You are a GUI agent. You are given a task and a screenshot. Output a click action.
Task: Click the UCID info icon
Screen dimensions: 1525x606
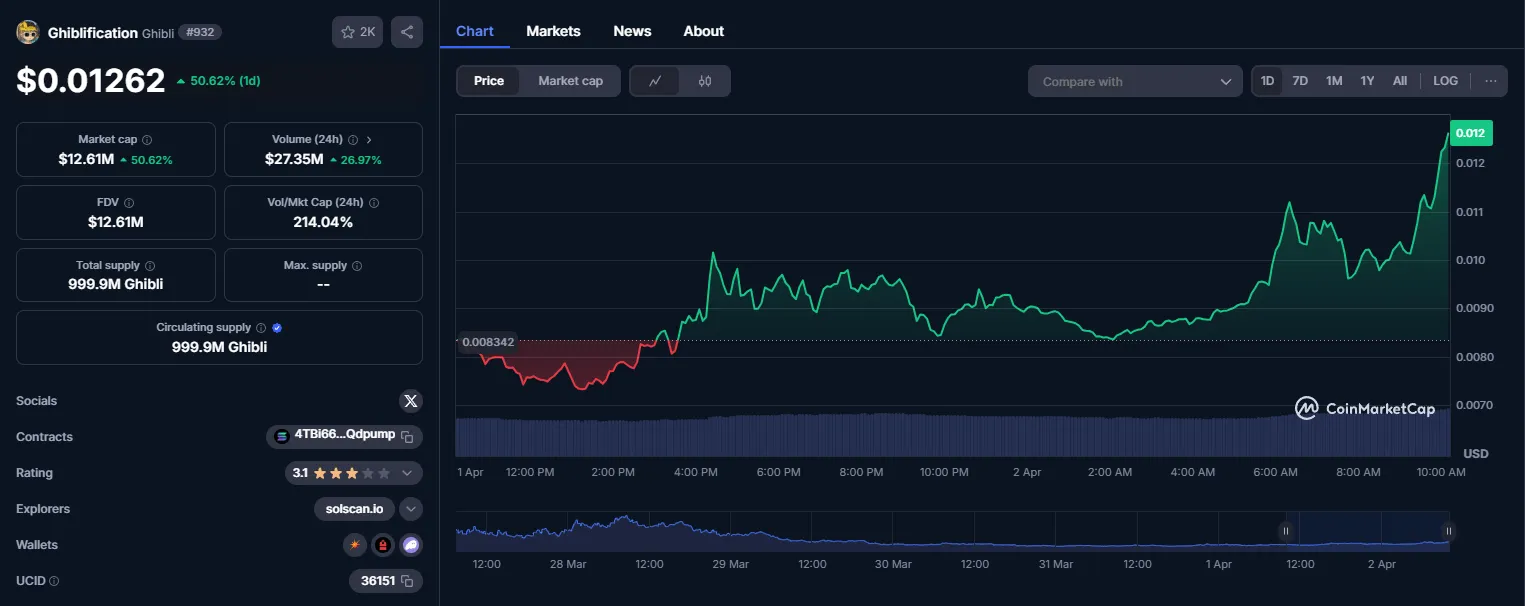54,581
